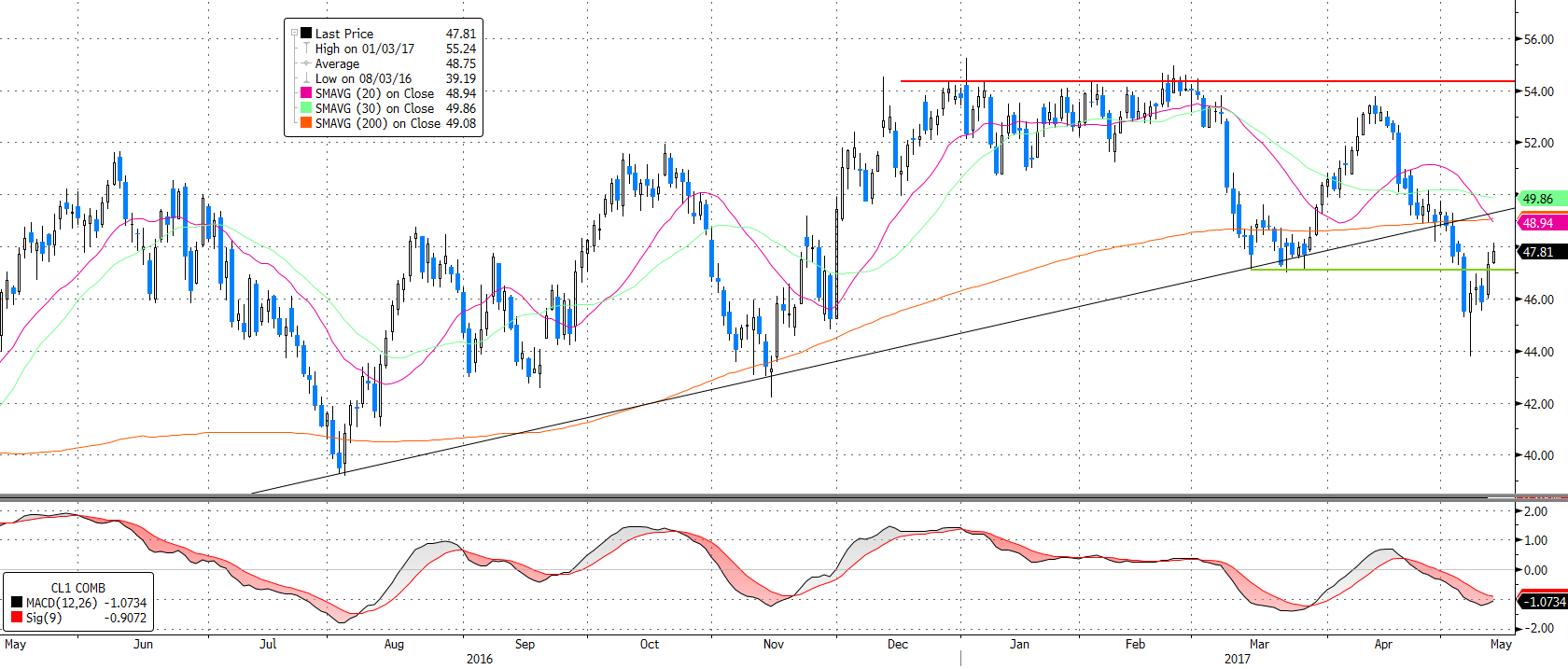Click the -1.0734 MACD axis tag
The image size is (1568, 669).
coord(1545,602)
